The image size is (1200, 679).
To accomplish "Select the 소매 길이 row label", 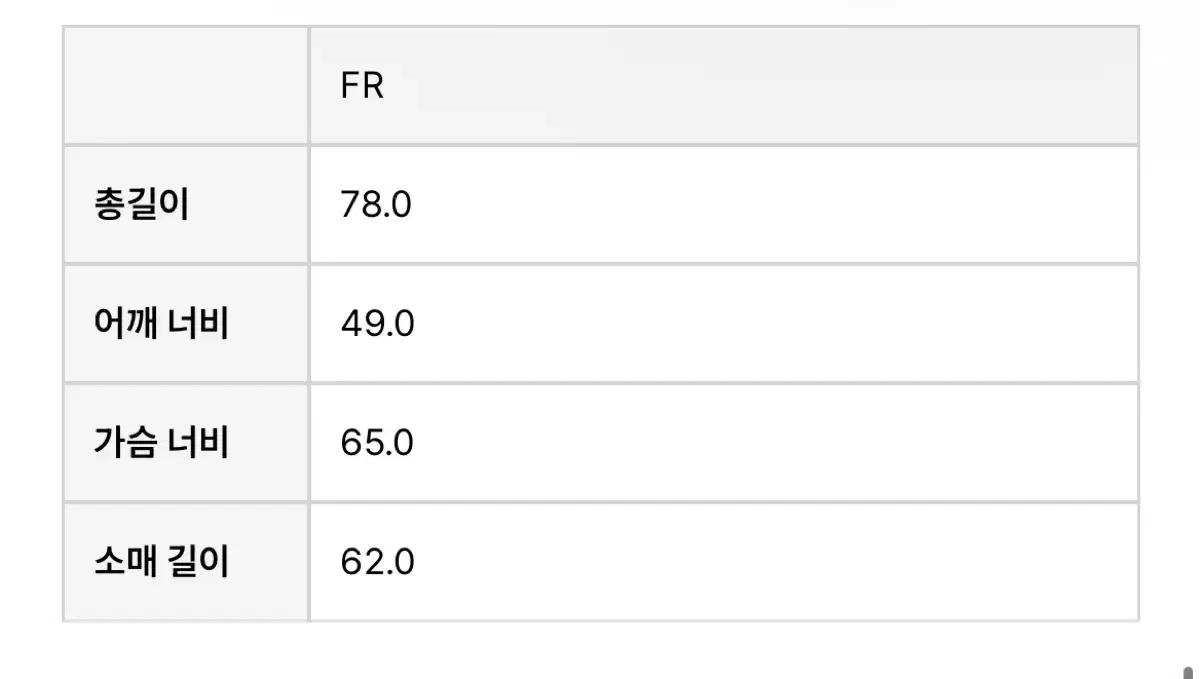I will [x=161, y=562].
